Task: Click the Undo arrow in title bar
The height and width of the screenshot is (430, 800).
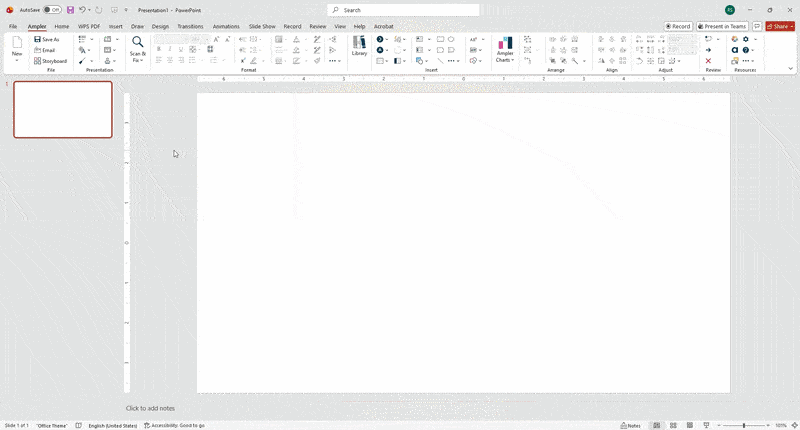Action: pos(82,10)
